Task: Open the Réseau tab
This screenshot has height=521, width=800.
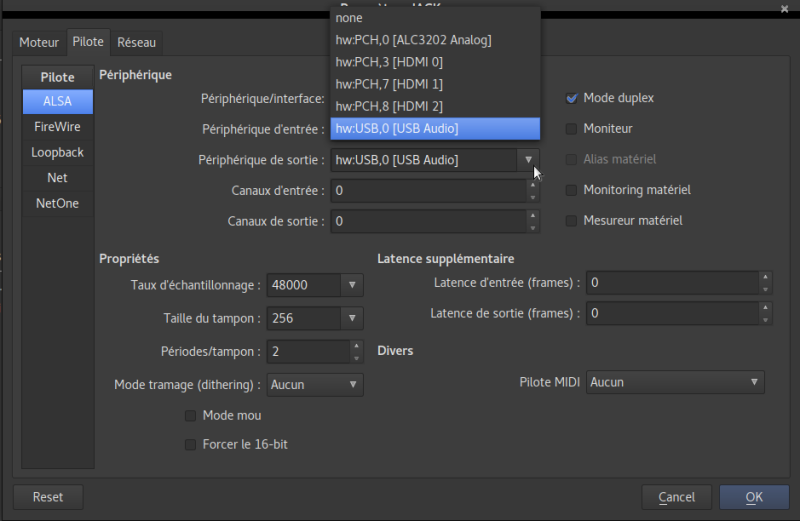Action: coord(136,42)
